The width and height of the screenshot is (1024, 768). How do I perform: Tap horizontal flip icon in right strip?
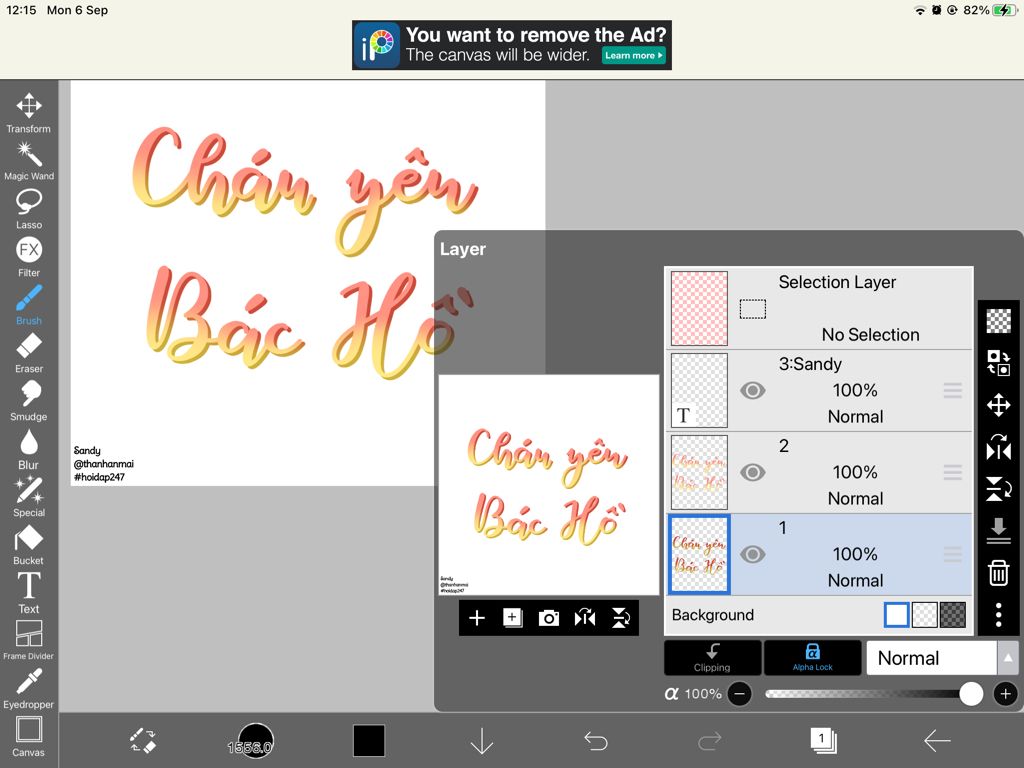click(x=999, y=447)
